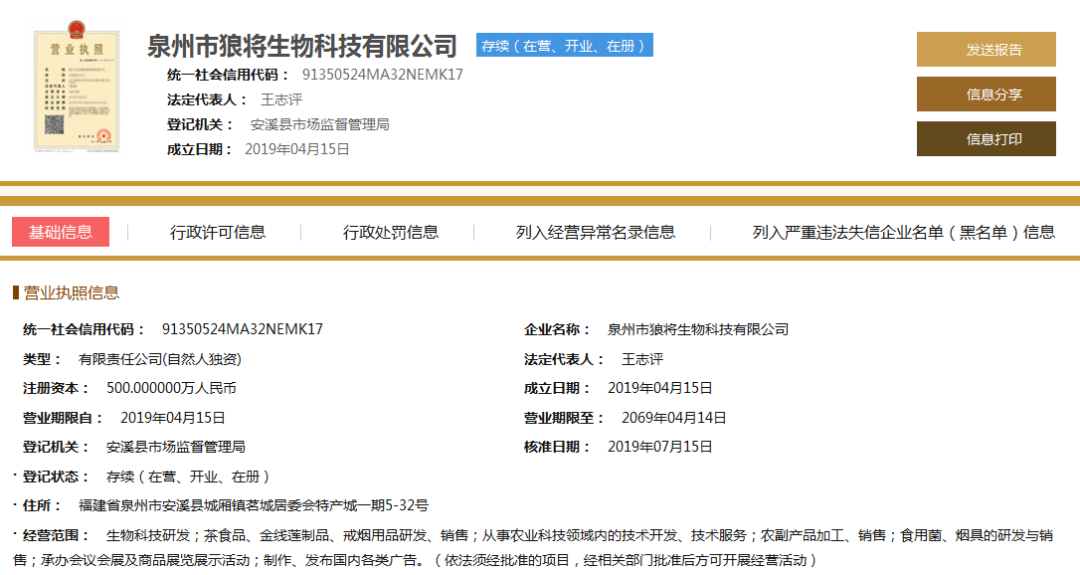The height and width of the screenshot is (575, 1080).
Task: Click the 企业名称 value in license details
Action: point(698,329)
